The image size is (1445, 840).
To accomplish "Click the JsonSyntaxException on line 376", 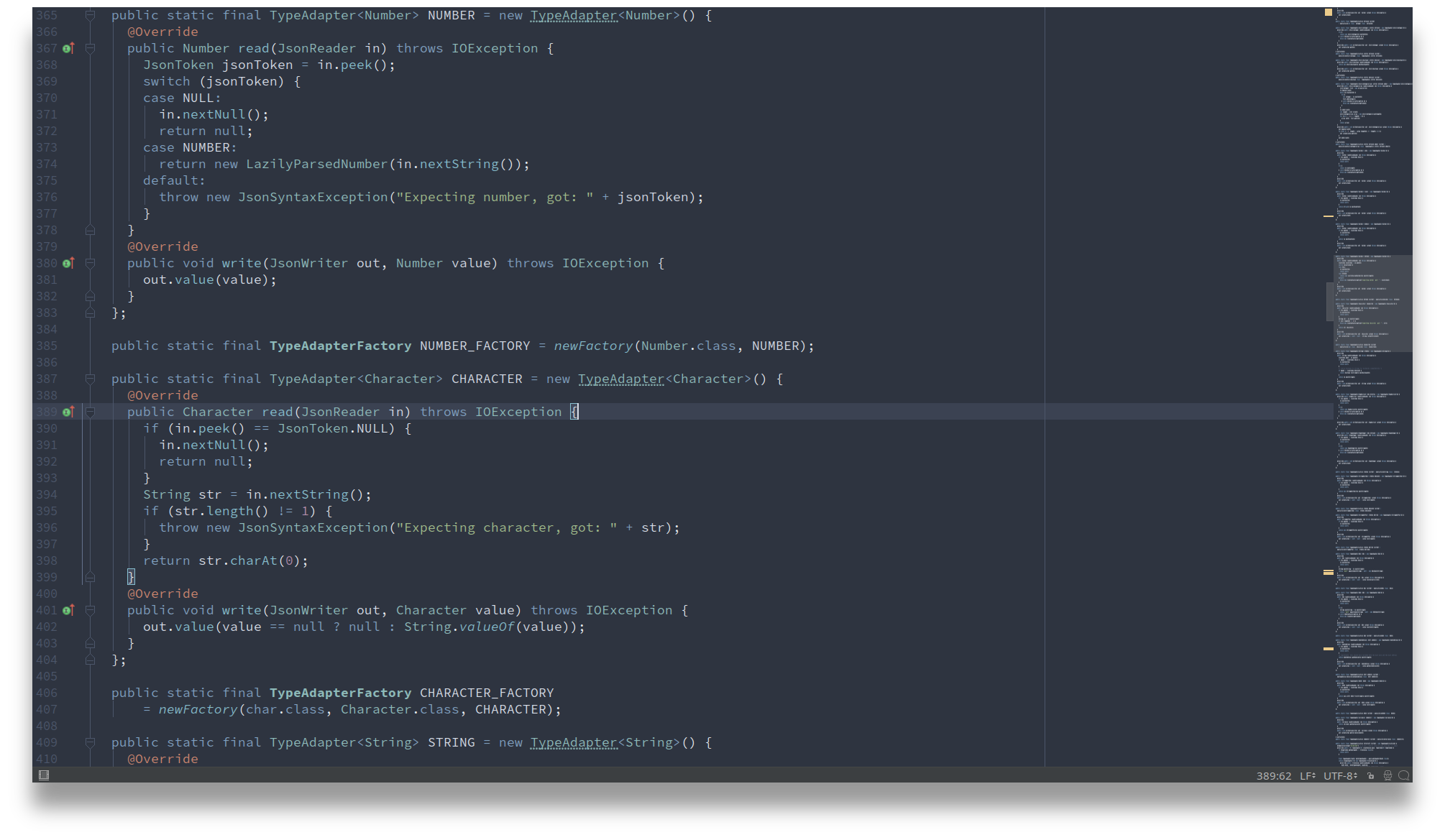I will (x=313, y=197).
